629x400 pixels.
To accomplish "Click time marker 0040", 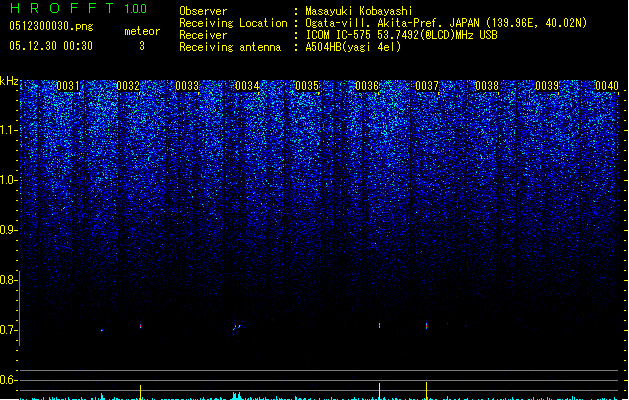I will click(607, 86).
